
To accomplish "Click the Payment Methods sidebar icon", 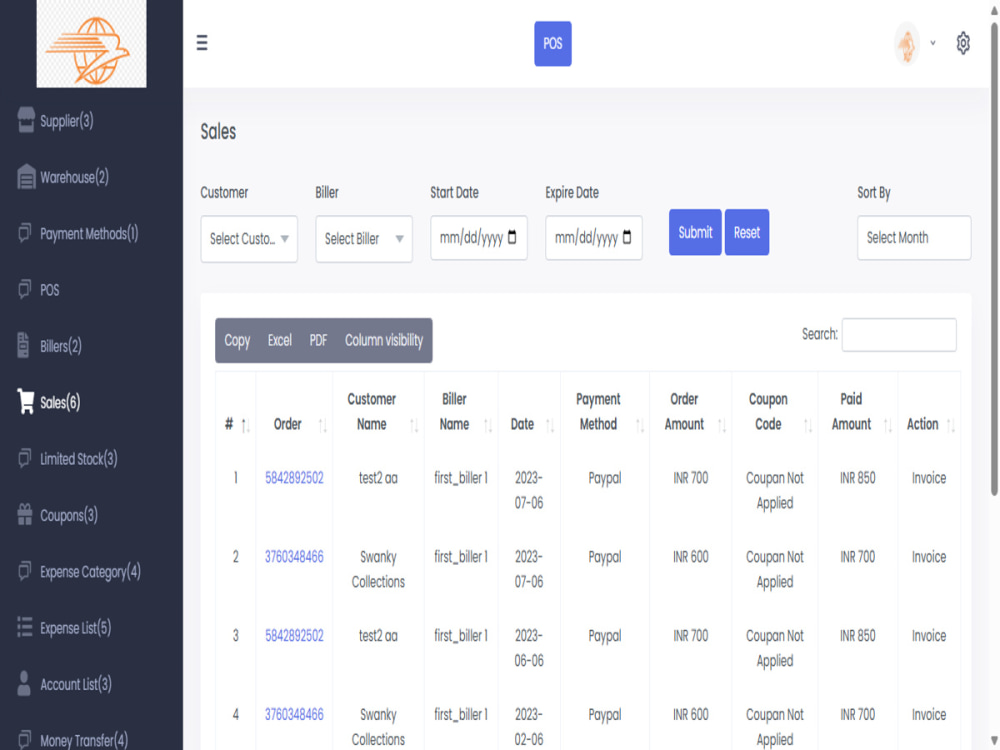I will [24, 233].
